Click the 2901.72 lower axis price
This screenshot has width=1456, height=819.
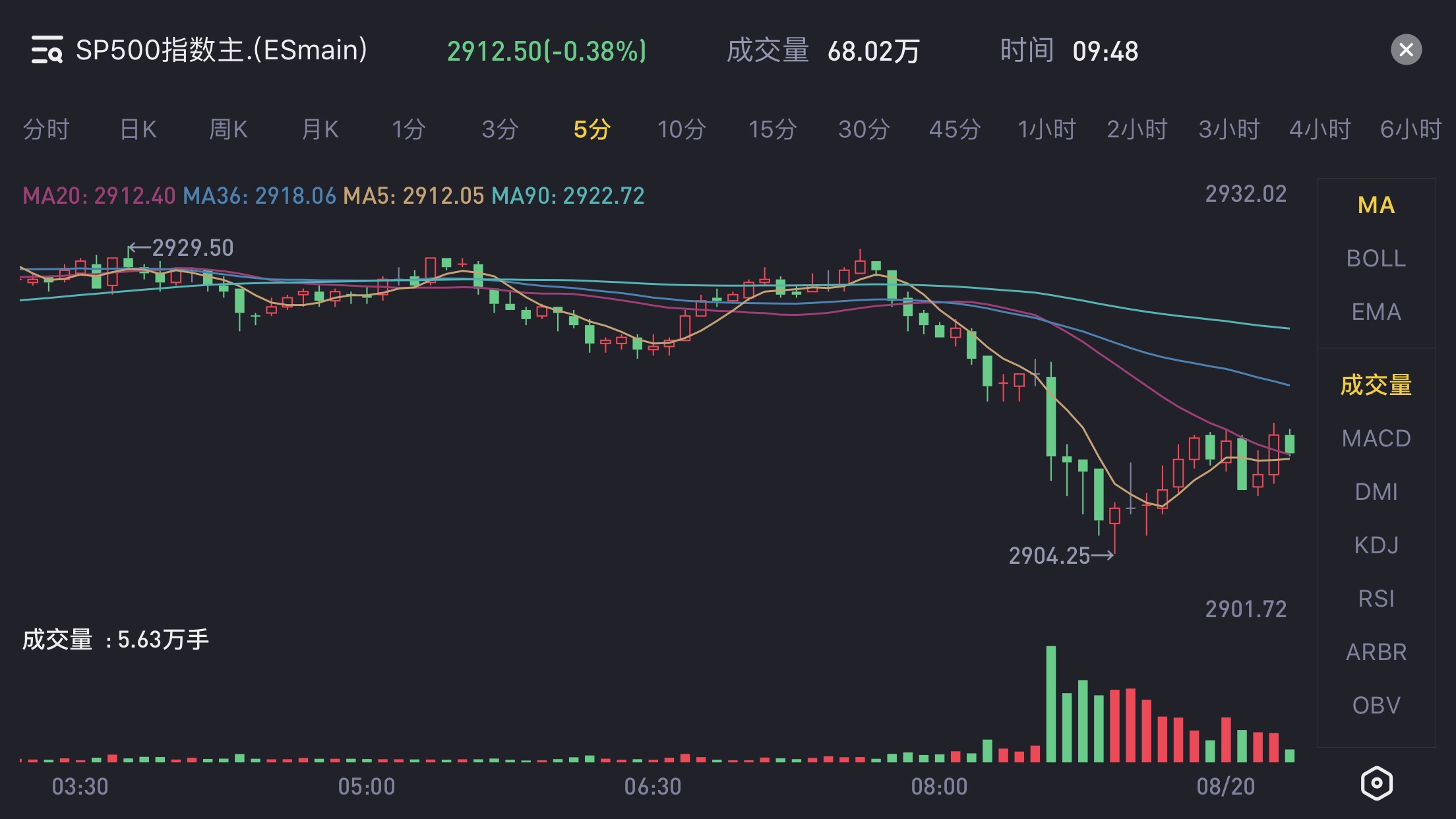click(1246, 609)
